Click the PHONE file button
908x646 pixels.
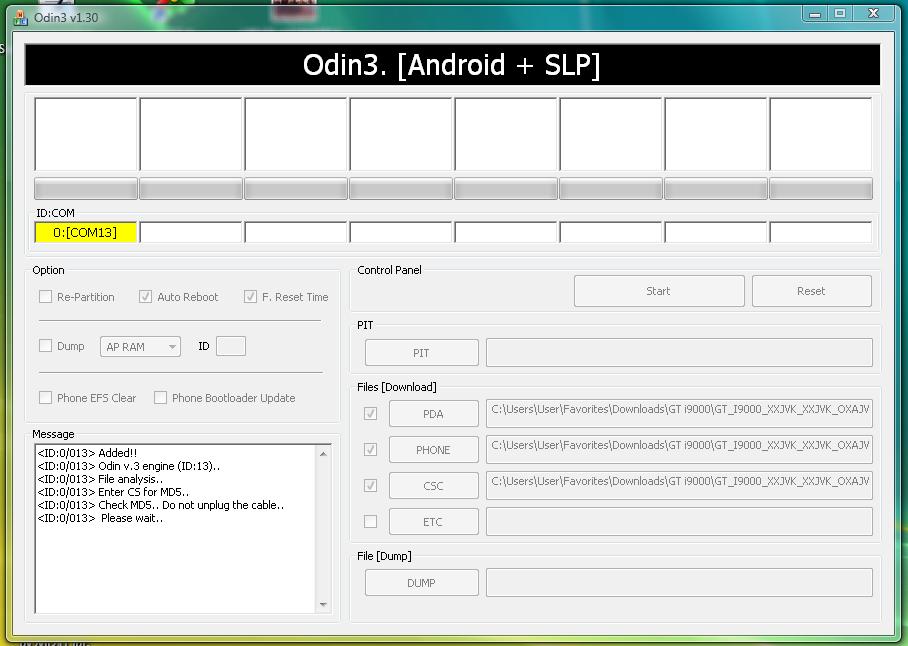pos(434,450)
